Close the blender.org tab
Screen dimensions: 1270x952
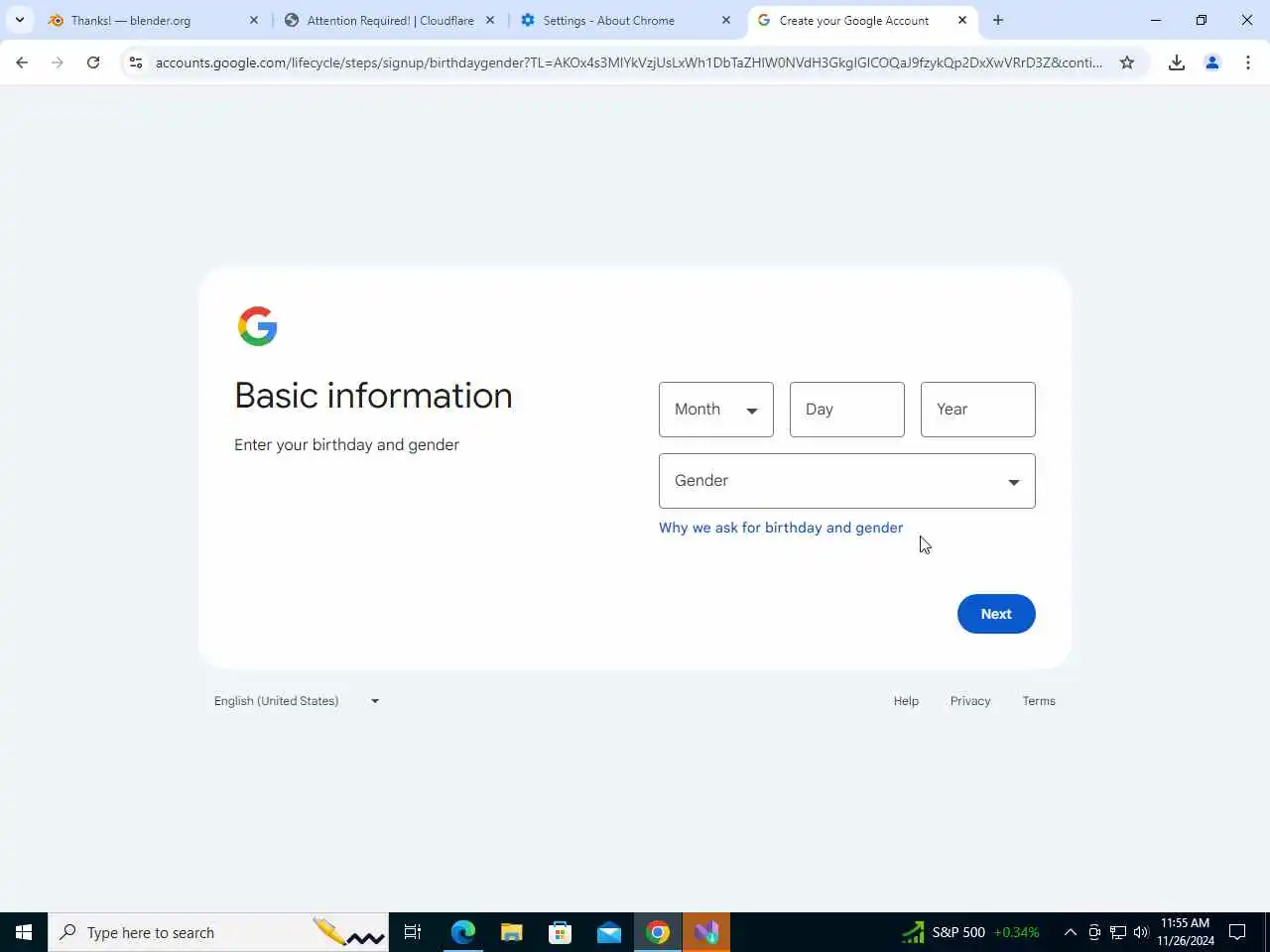coord(254,20)
